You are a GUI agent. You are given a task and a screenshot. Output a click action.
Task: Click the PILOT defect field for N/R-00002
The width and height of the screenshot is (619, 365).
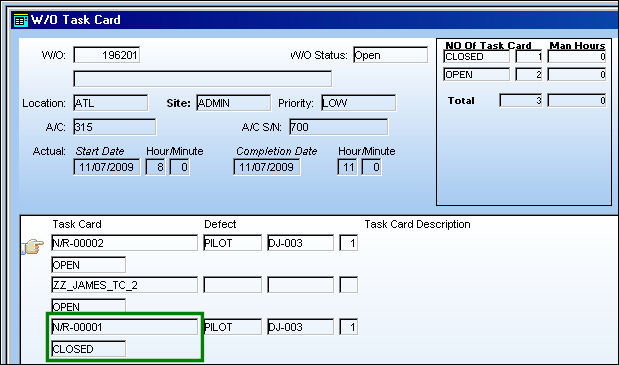(233, 243)
